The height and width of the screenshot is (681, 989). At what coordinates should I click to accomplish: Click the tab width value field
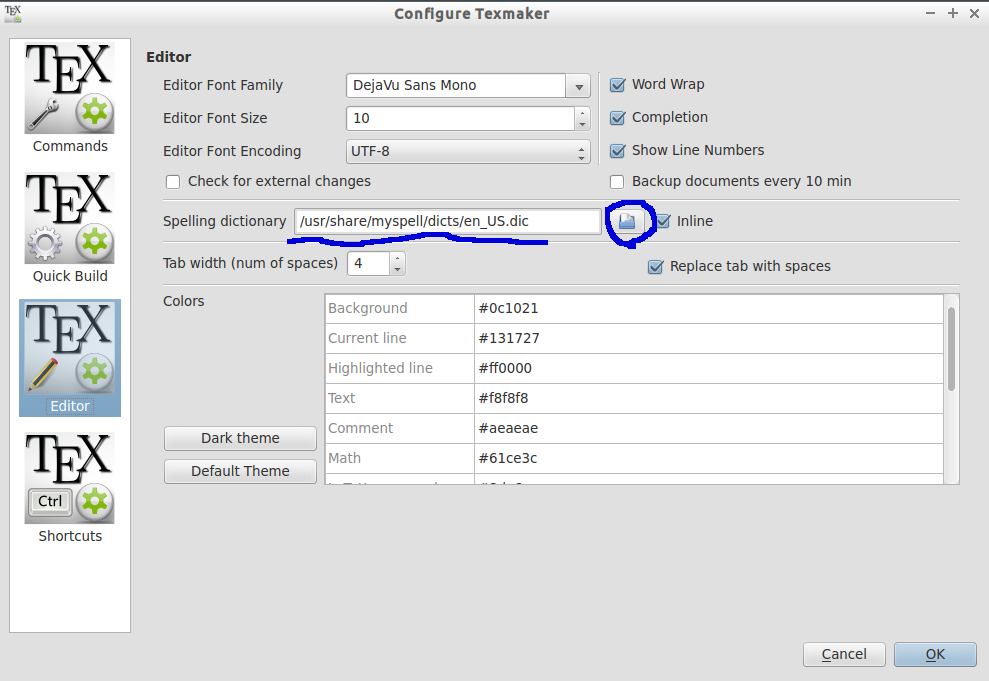point(369,264)
